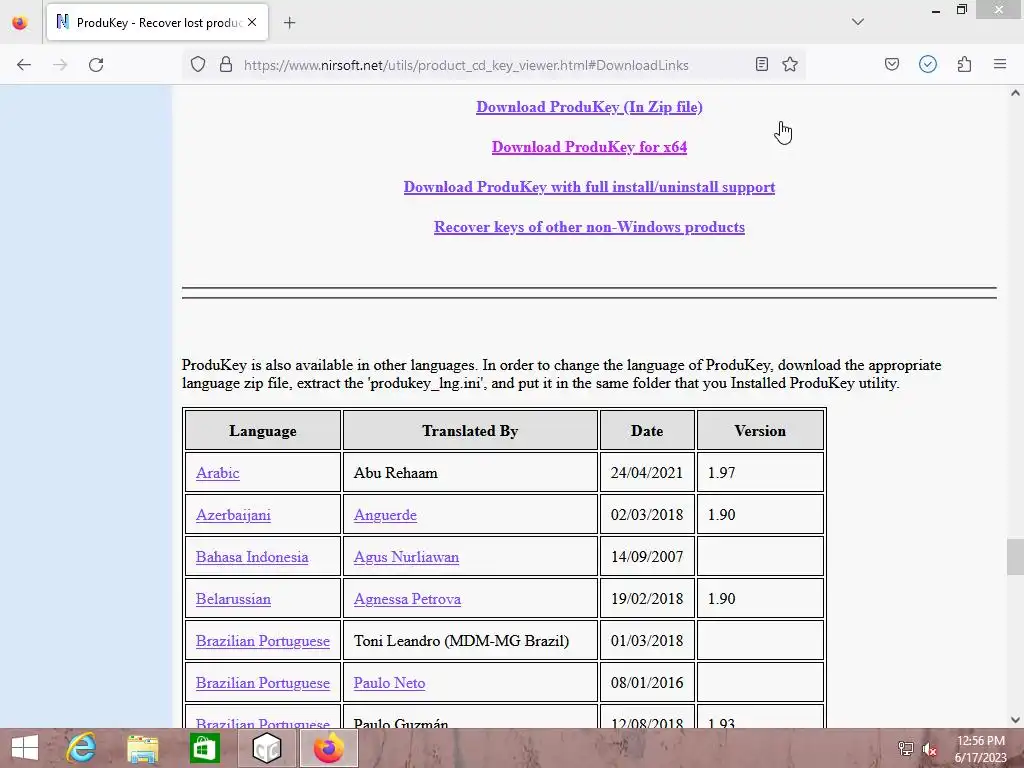Select the date 19/02/2018

tap(647, 599)
